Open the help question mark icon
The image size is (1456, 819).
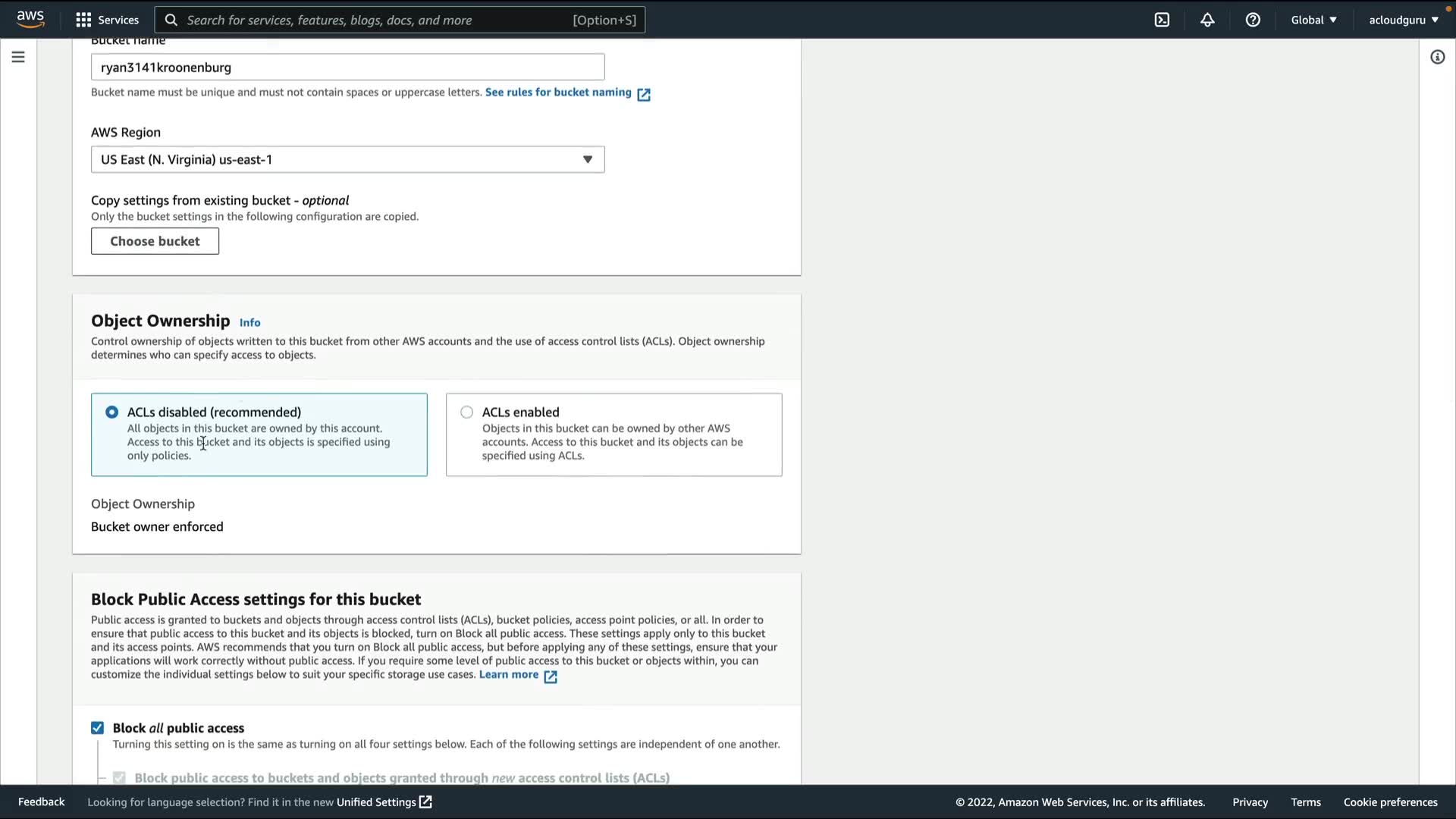[x=1253, y=20]
